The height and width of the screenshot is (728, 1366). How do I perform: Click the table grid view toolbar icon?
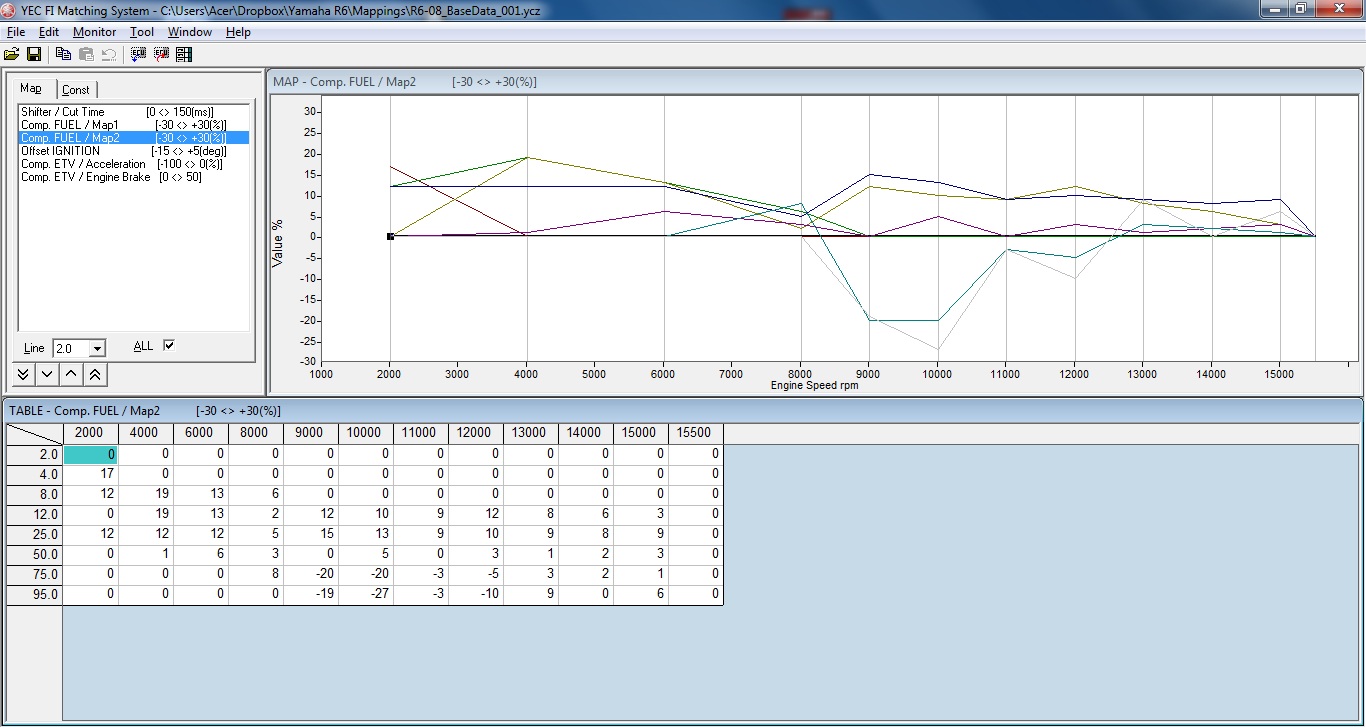[x=183, y=54]
